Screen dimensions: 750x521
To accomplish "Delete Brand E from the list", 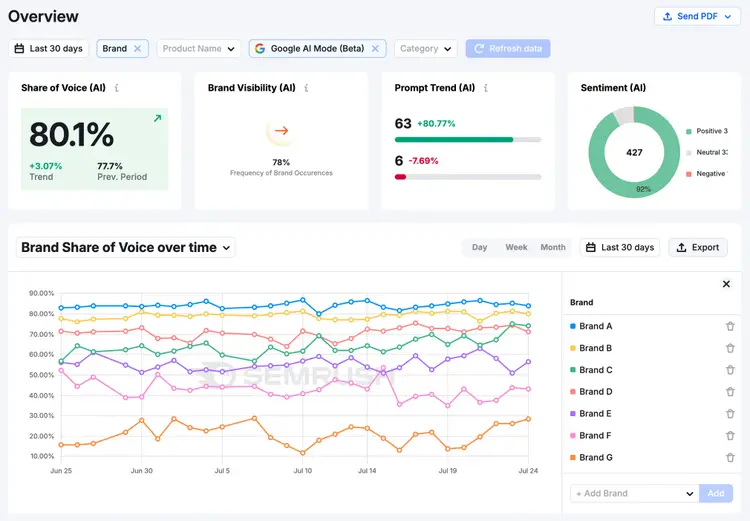I will (730, 414).
